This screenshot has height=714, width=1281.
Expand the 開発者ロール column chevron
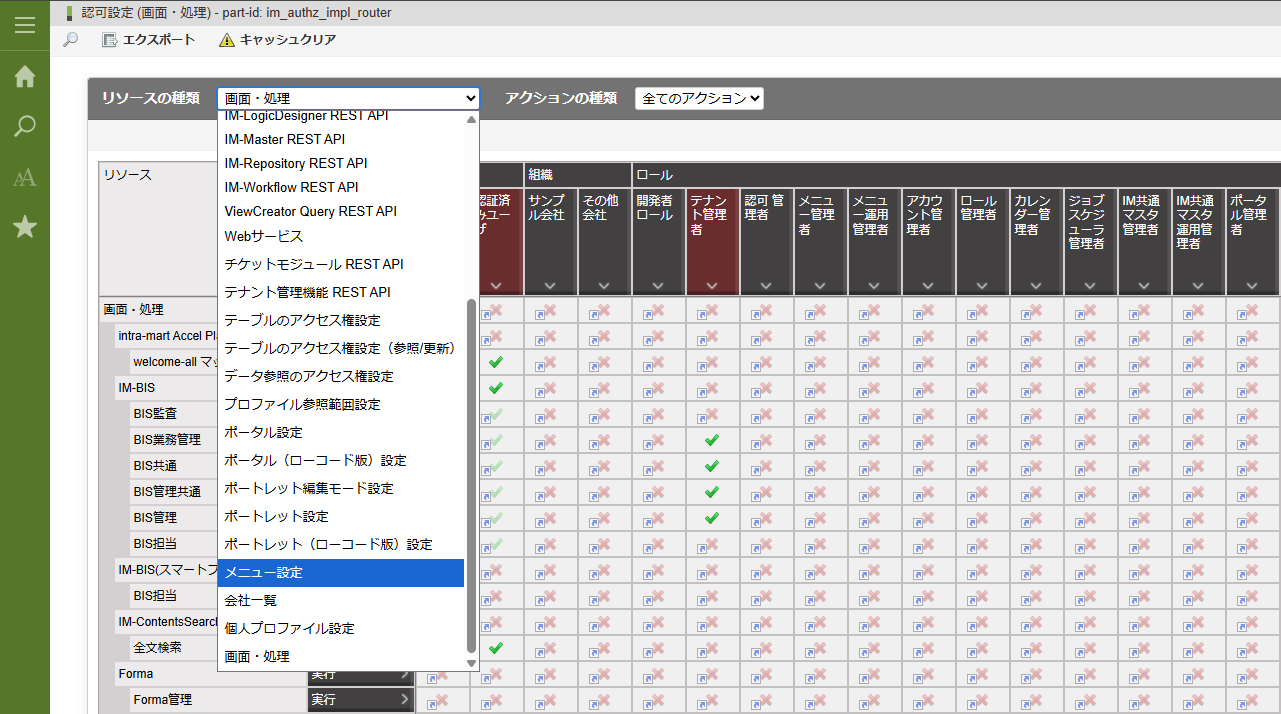coord(658,286)
